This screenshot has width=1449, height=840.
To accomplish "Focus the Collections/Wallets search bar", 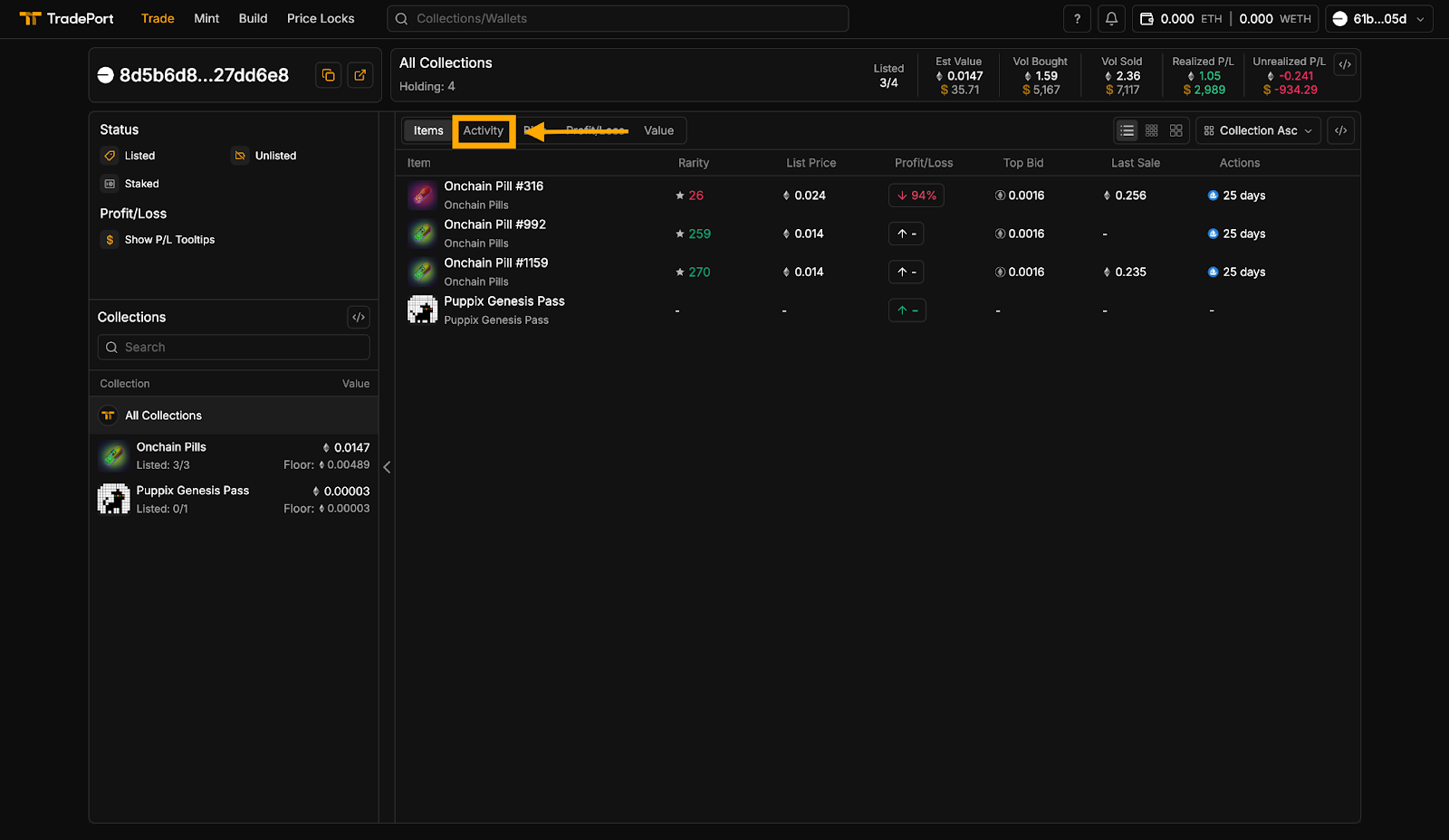I will click(618, 18).
